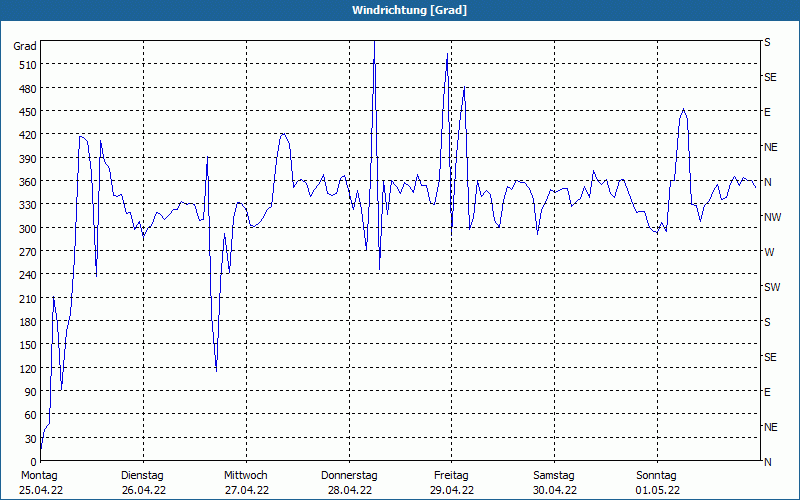This screenshot has height=500, width=800.
Task: Click the 'Montag' day label
Action: (x=39, y=475)
